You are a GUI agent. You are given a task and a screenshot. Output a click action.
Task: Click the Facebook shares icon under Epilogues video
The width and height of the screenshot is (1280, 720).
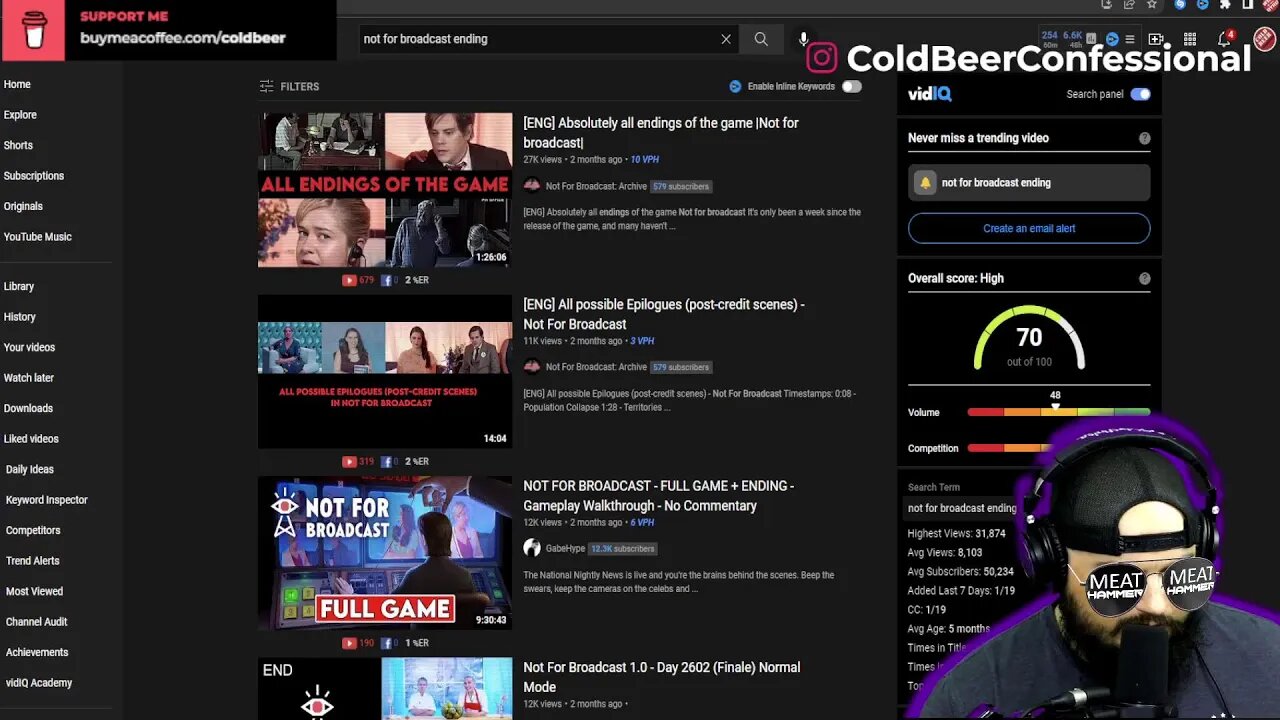tap(386, 462)
